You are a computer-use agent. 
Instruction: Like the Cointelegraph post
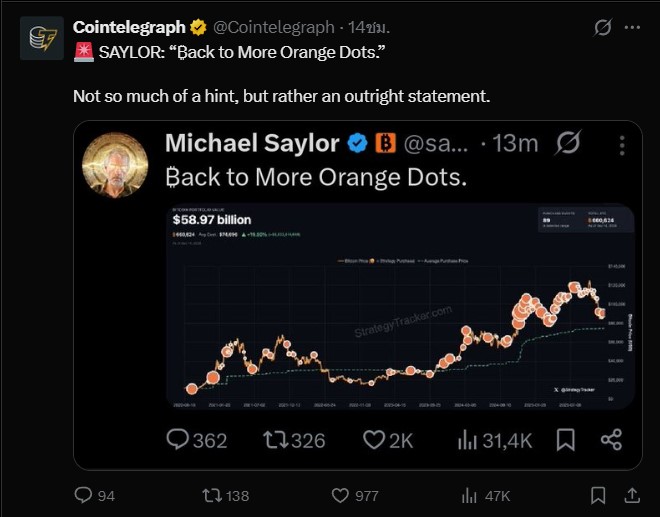(x=340, y=495)
